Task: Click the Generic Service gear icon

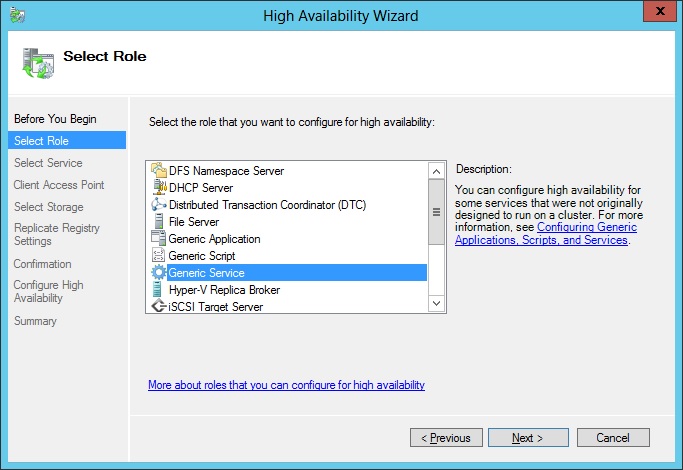Action: 159,272
